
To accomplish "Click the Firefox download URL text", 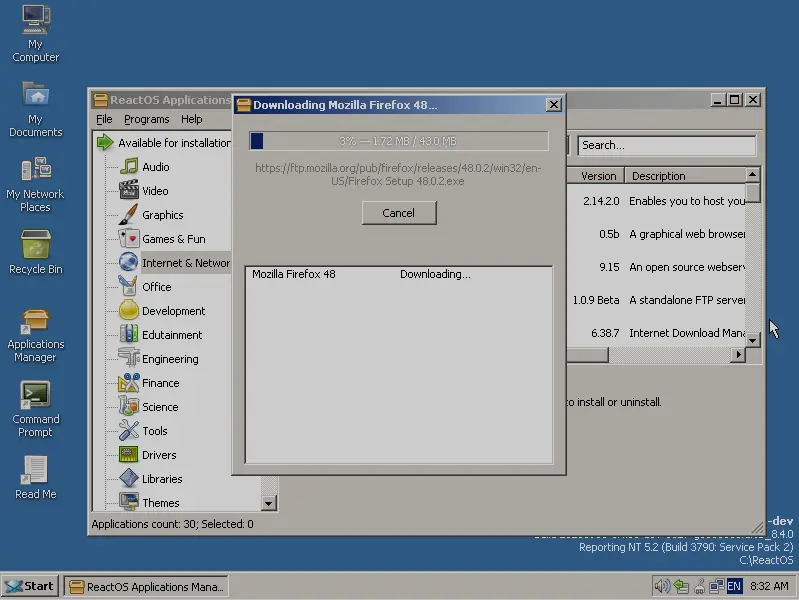I will pyautogui.click(x=398, y=174).
